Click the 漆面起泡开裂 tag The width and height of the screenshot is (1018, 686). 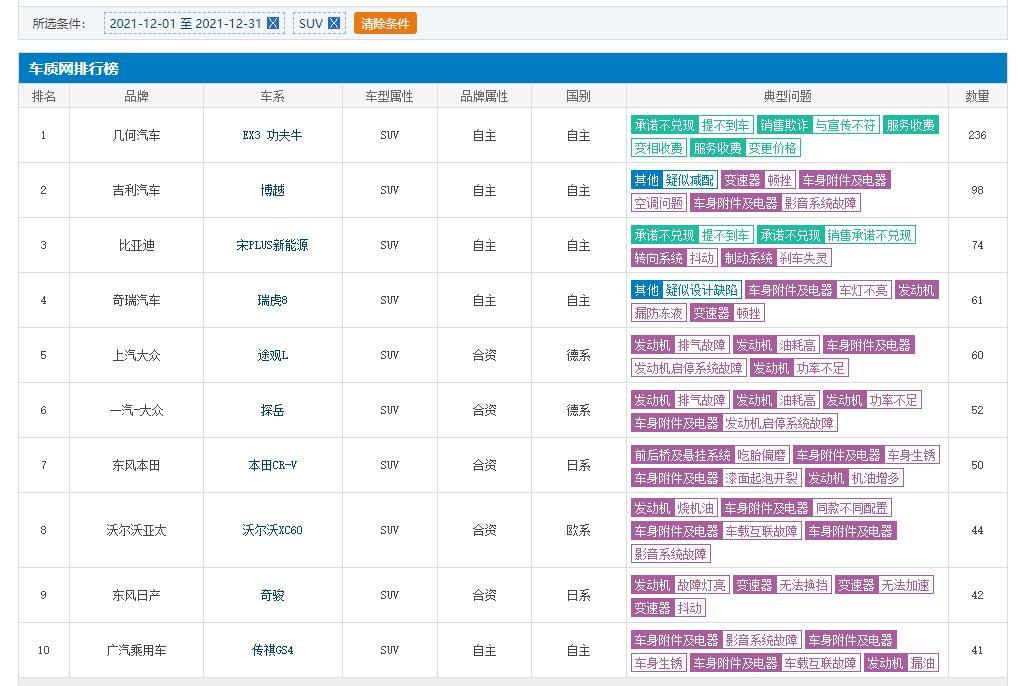point(762,478)
